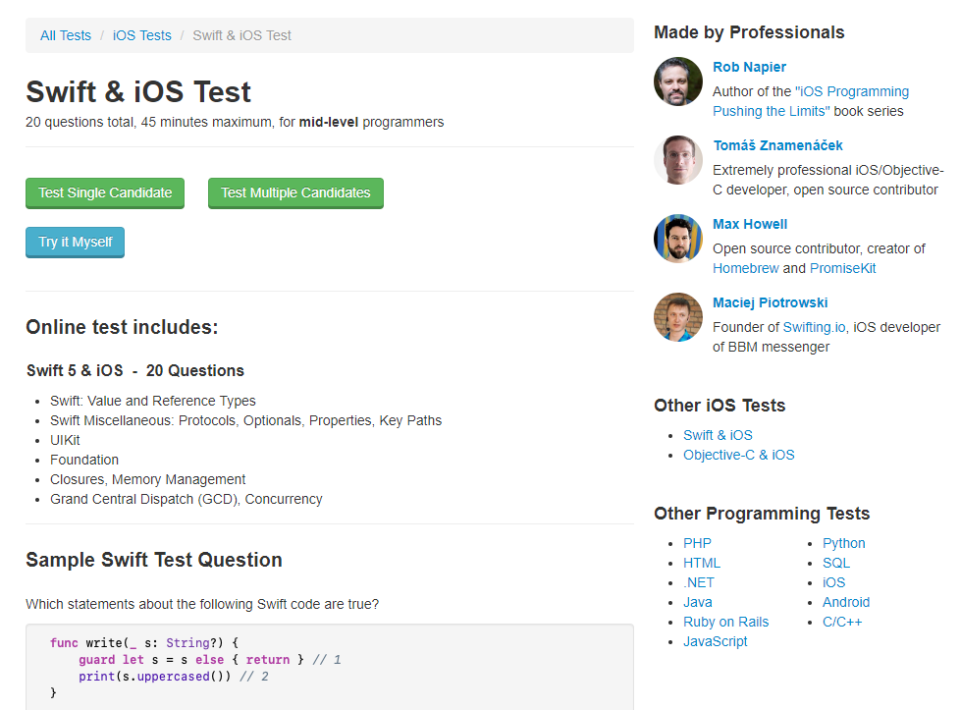Image resolution: width=960 pixels, height=710 pixels.
Task: Open the C/C++ test link
Action: click(x=841, y=622)
